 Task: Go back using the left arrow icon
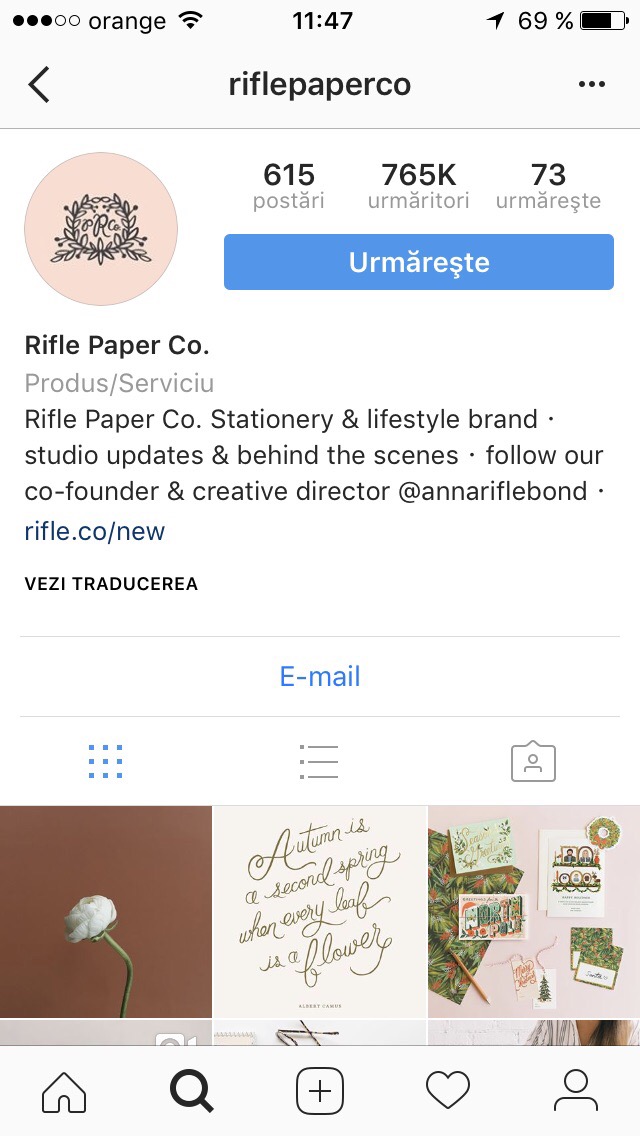click(39, 85)
